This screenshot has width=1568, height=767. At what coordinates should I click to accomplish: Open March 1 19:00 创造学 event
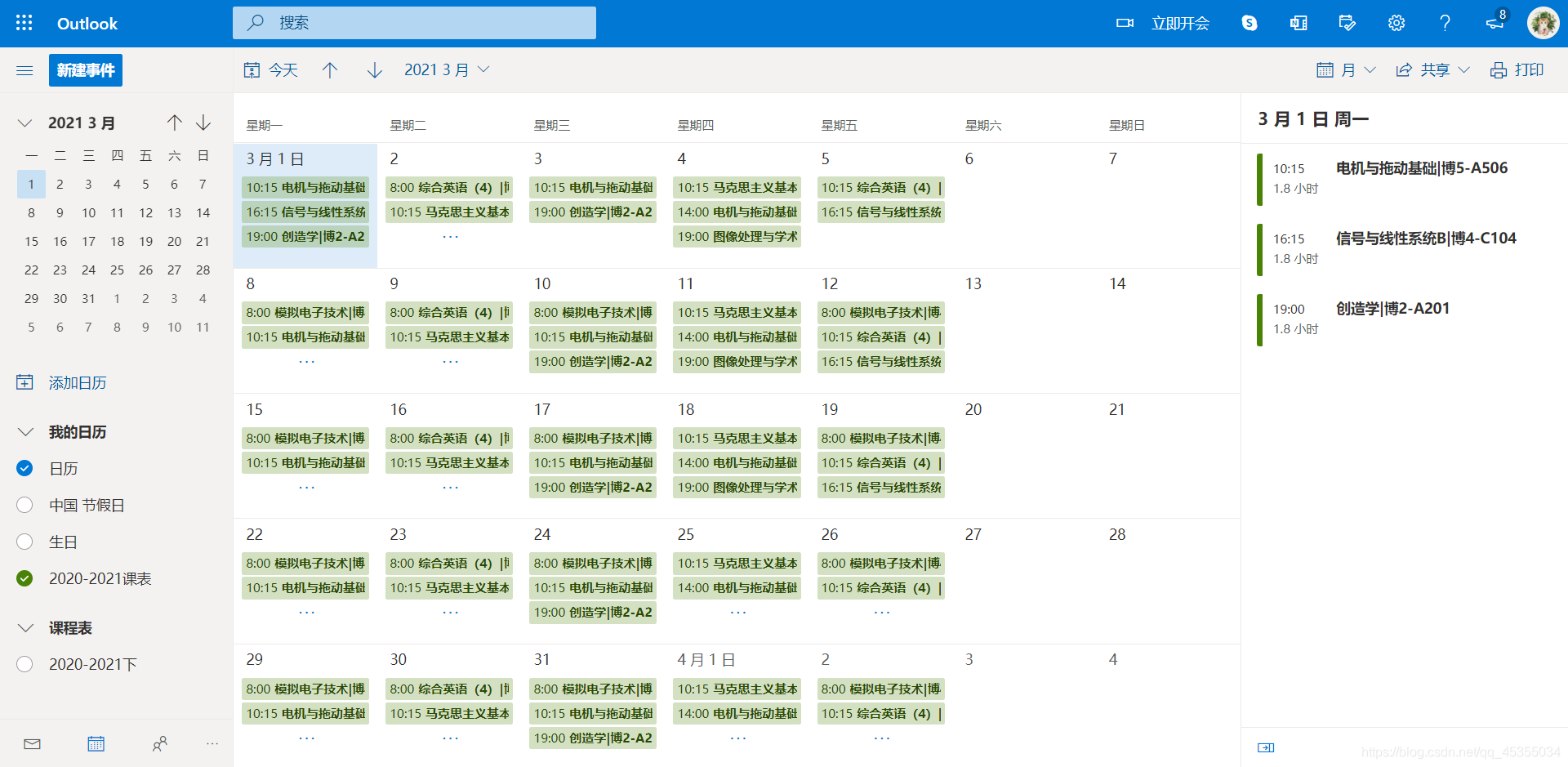305,237
